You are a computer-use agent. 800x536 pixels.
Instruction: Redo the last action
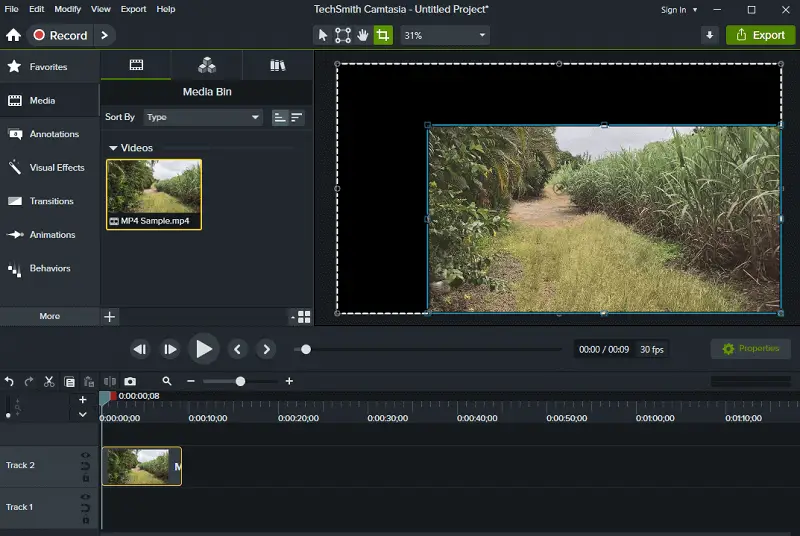(29, 381)
